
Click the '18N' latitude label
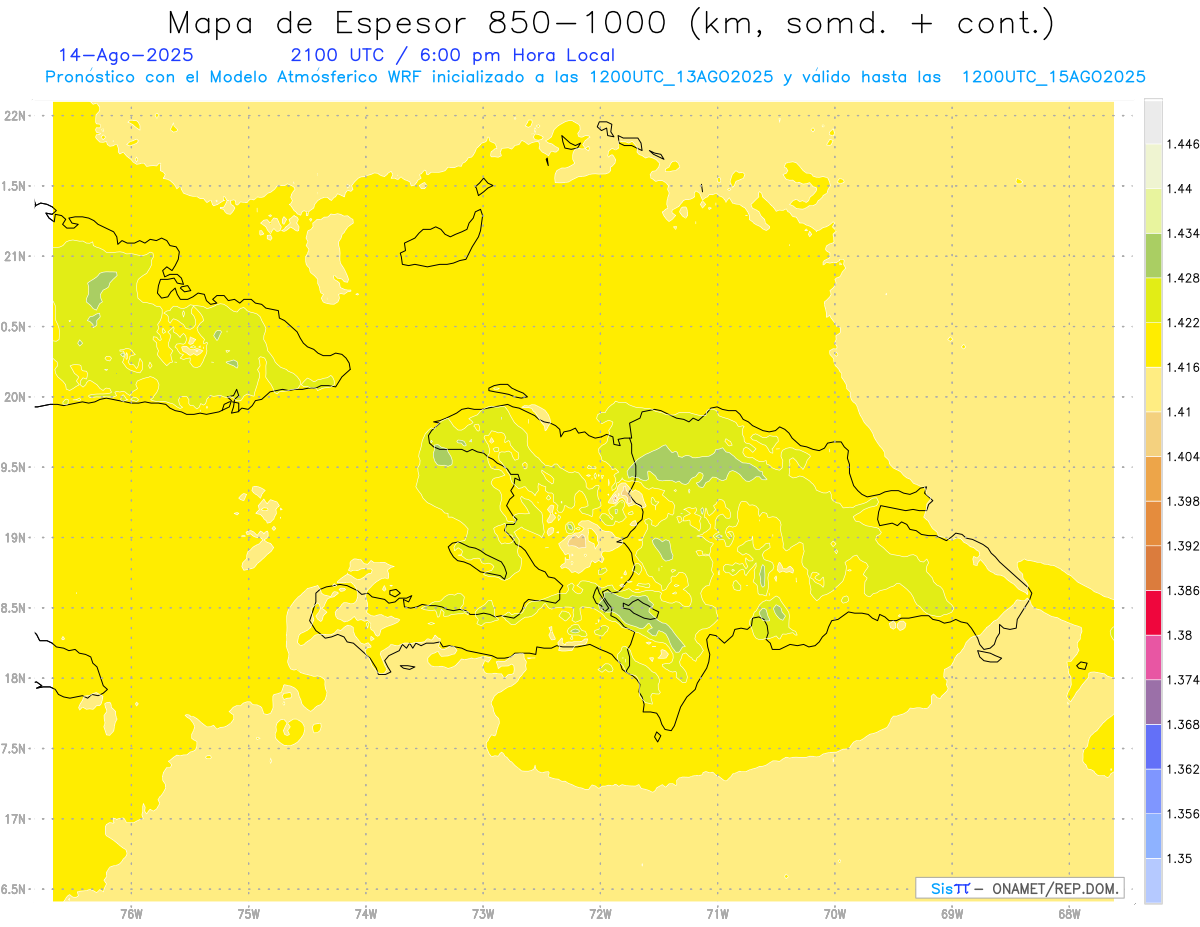point(15,678)
